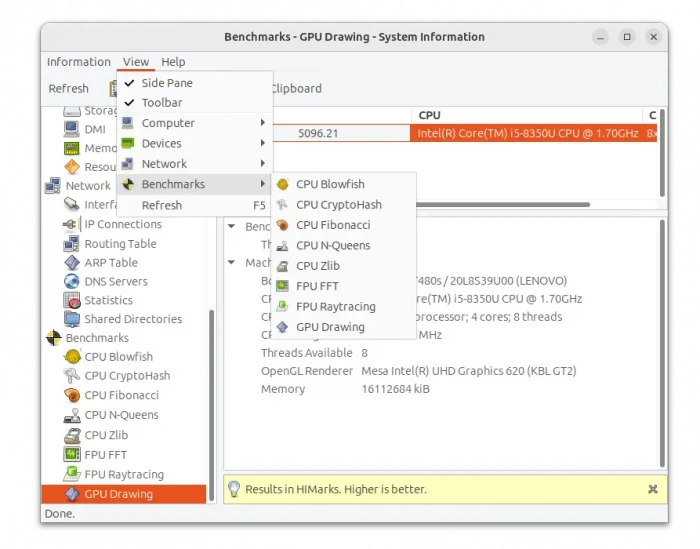The width and height of the screenshot is (700, 549).
Task: Open the Information menu
Action: (x=79, y=62)
